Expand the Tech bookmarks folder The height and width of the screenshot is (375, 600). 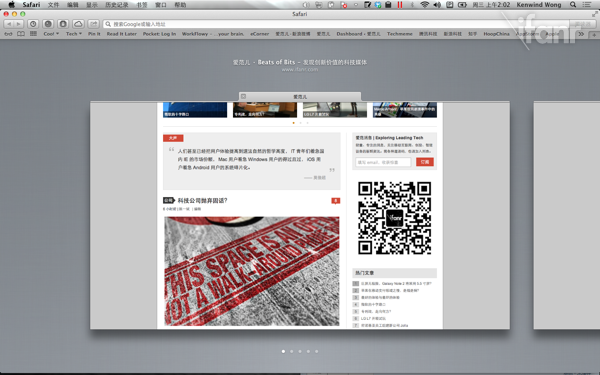coord(74,34)
